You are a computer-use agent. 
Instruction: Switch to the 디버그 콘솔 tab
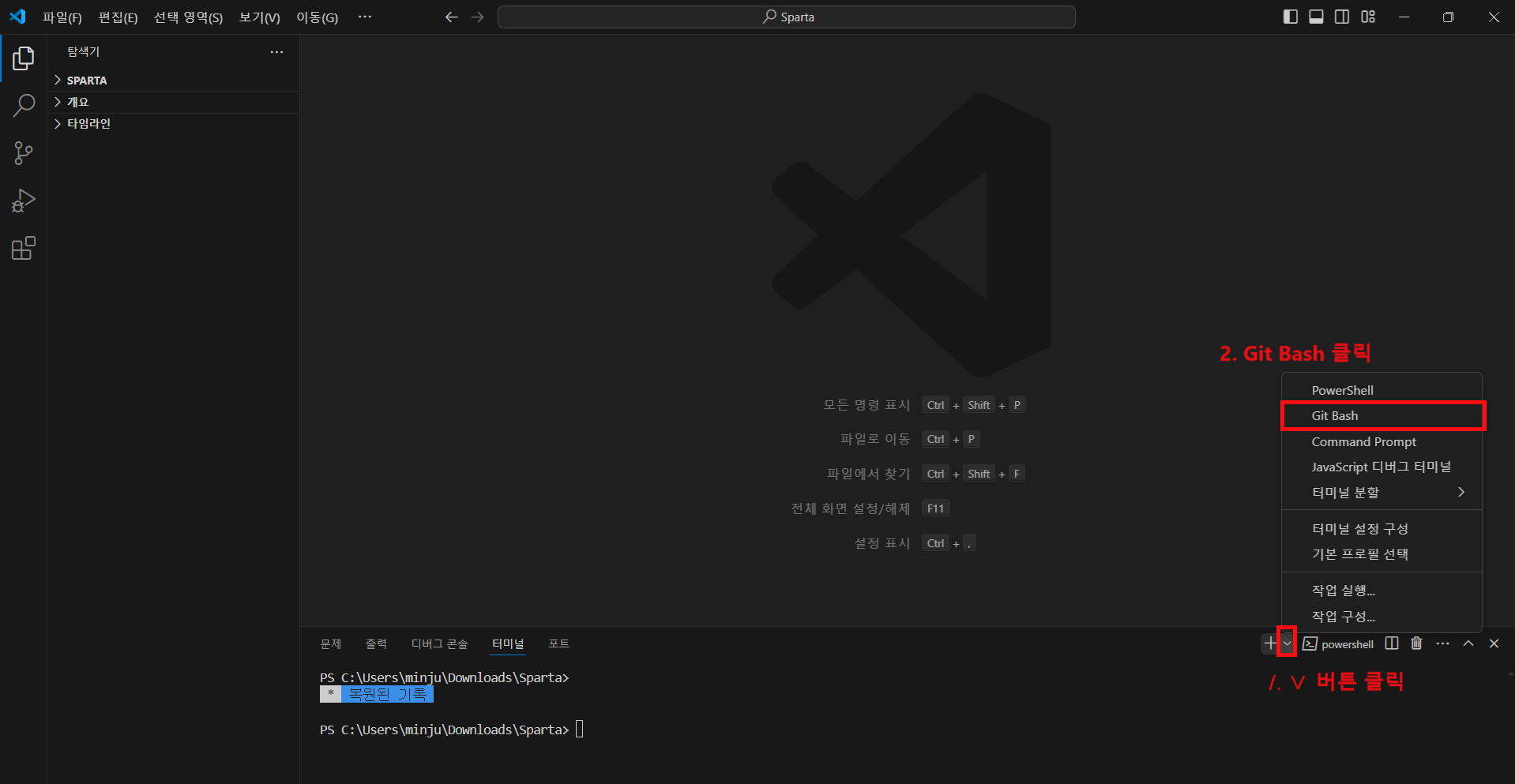coord(439,644)
